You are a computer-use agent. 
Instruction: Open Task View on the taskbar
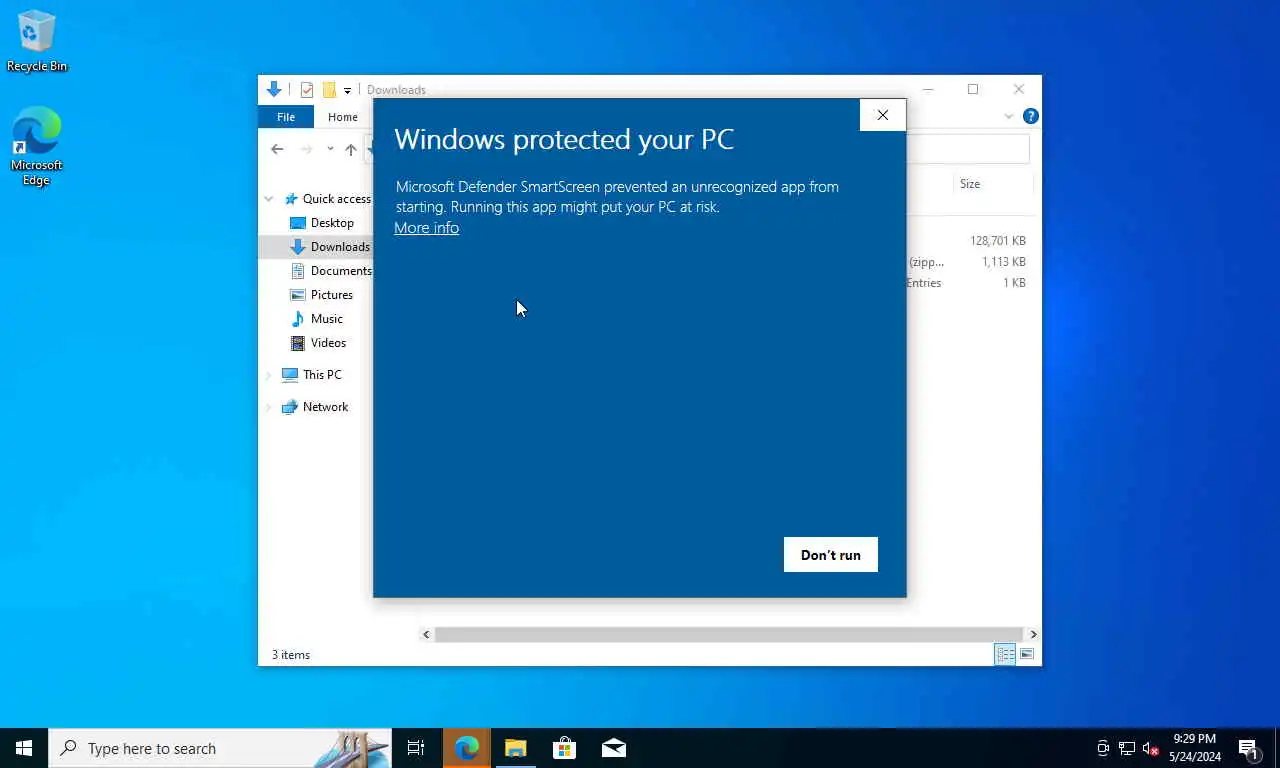point(416,748)
